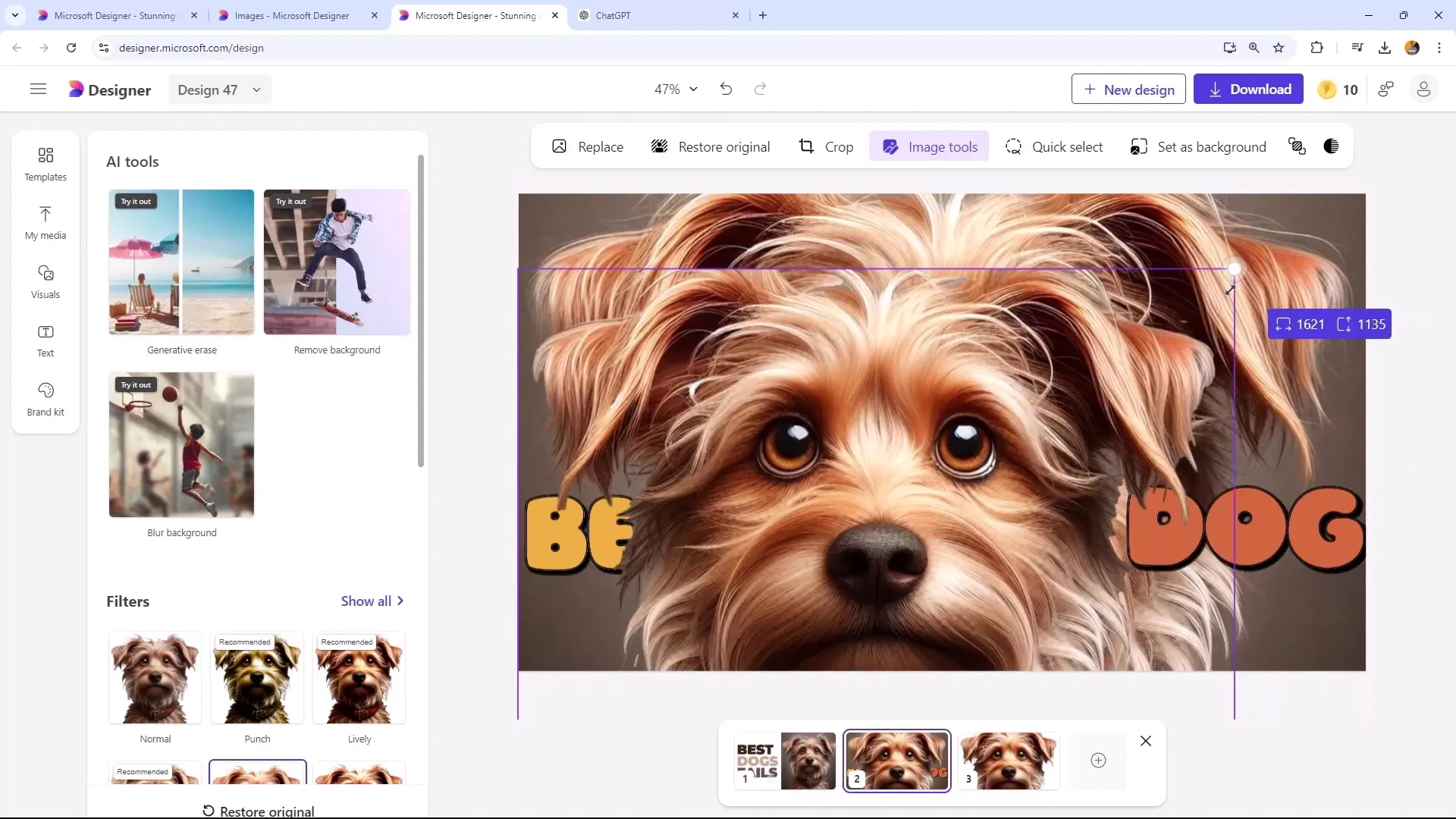Open the 47% zoom dropdown

click(676, 89)
